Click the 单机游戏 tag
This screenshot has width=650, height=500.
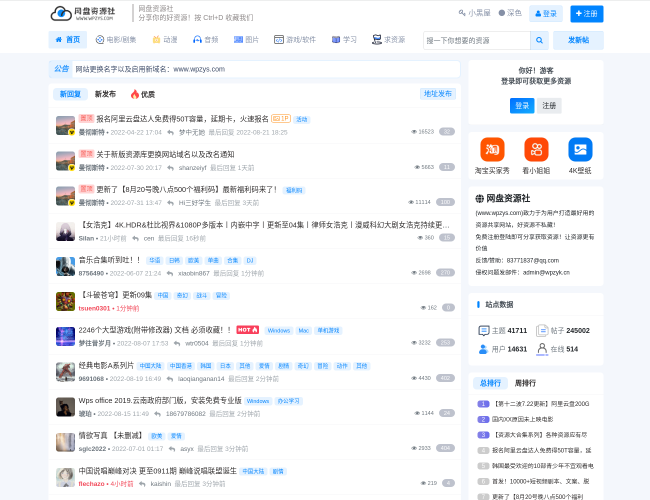click(328, 330)
